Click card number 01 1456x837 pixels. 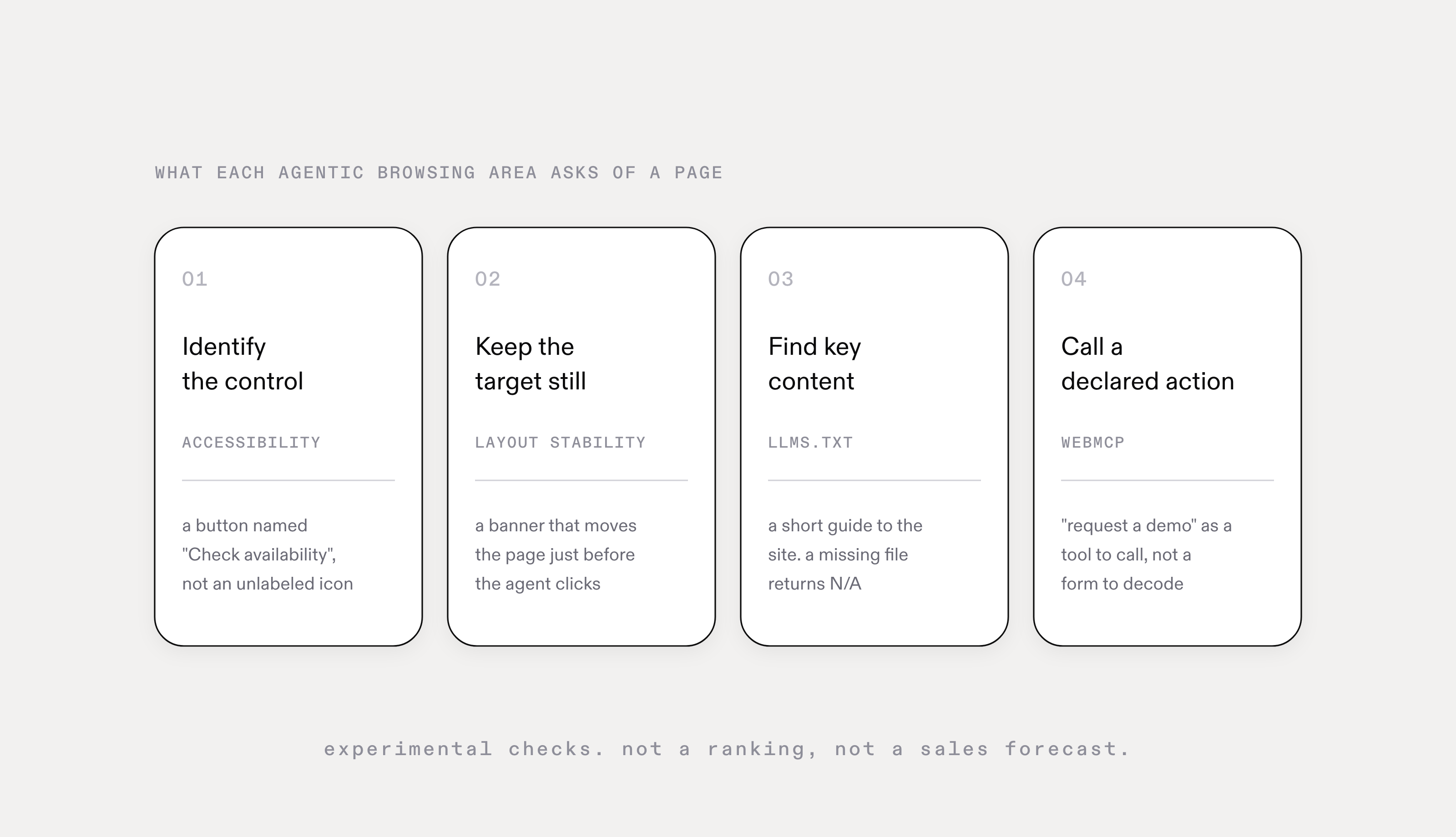click(x=194, y=279)
